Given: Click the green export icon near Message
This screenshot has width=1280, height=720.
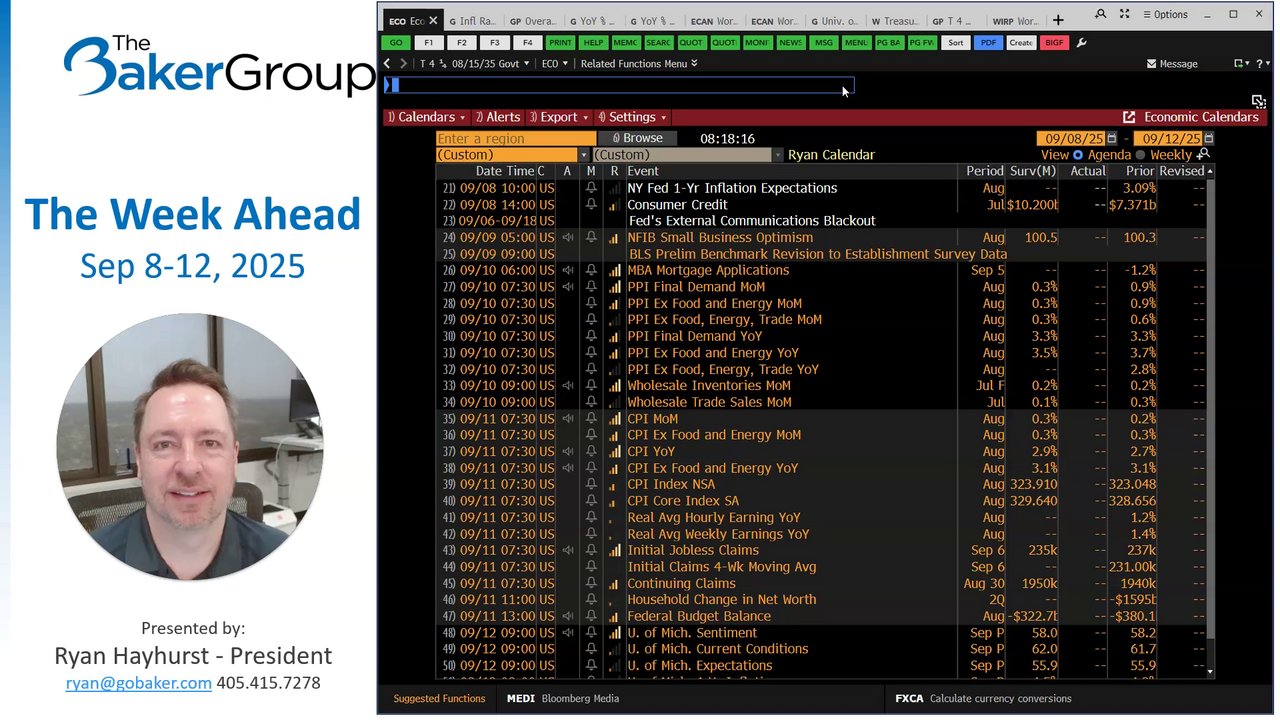Looking at the screenshot, I should click(x=1241, y=64).
